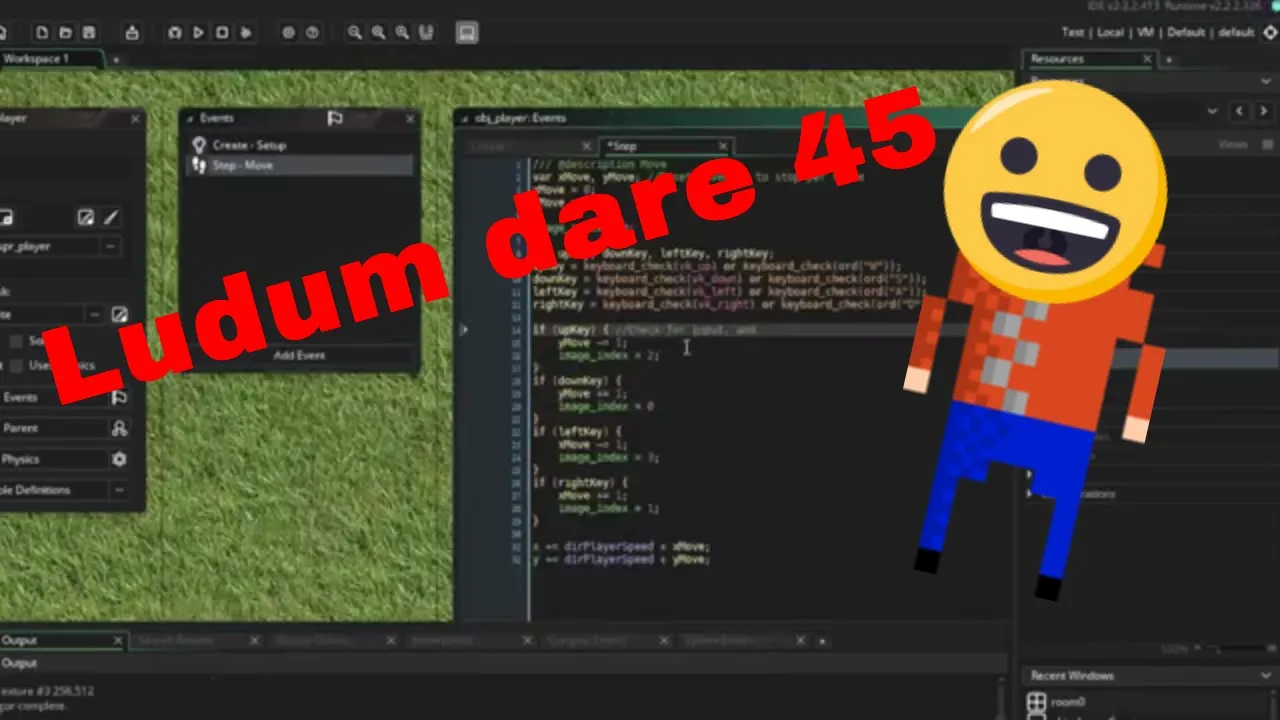Switch to the Search Results tab

[x=197, y=640]
